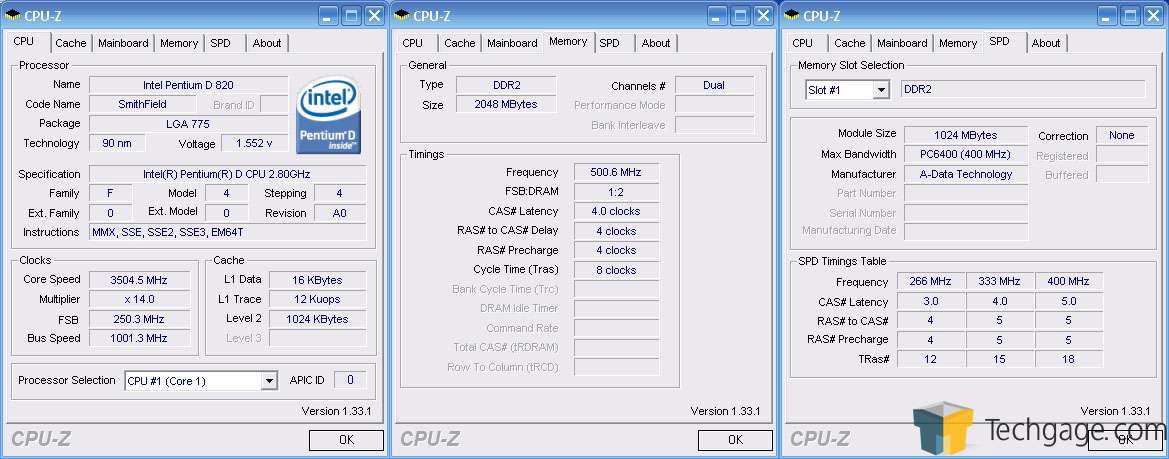Image resolution: width=1169 pixels, height=459 pixels.
Task: Minimize the middle CPU-Z window
Action: click(718, 15)
